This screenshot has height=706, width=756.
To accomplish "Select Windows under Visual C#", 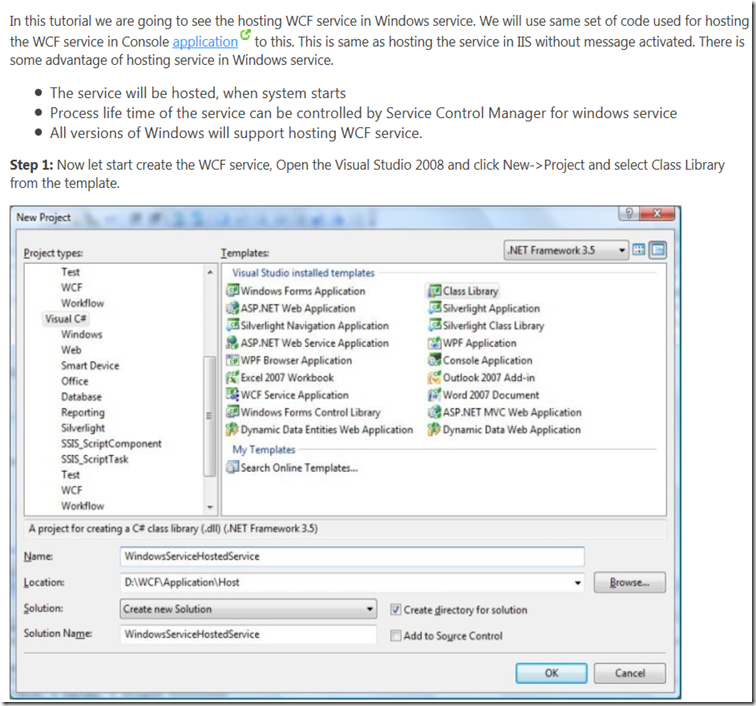I will [81, 334].
